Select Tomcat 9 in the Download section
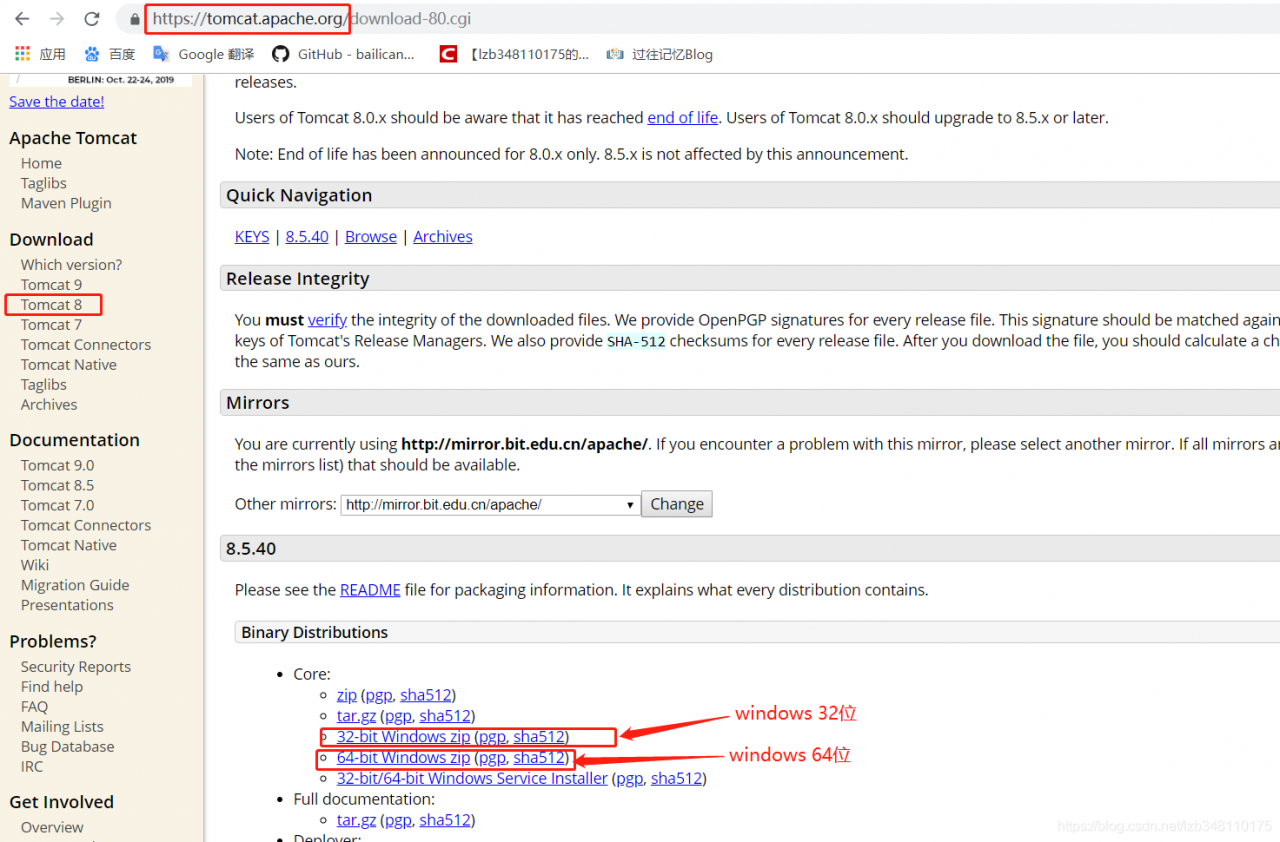This screenshot has width=1280, height=842. pos(51,284)
